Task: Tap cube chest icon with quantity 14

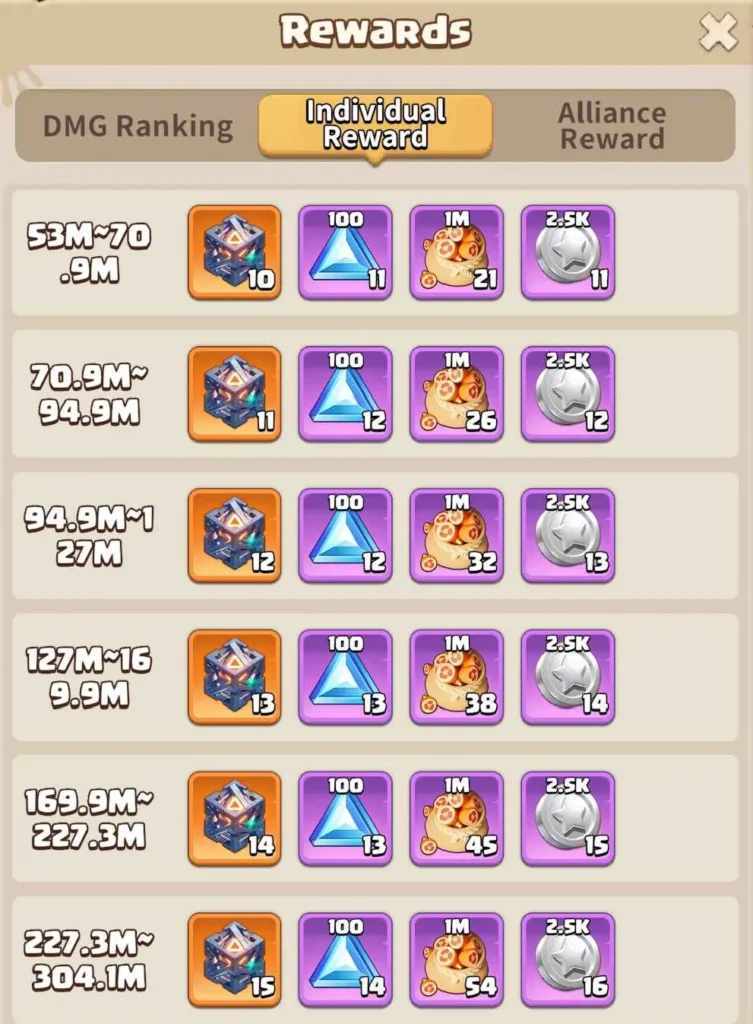Action: tap(235, 818)
